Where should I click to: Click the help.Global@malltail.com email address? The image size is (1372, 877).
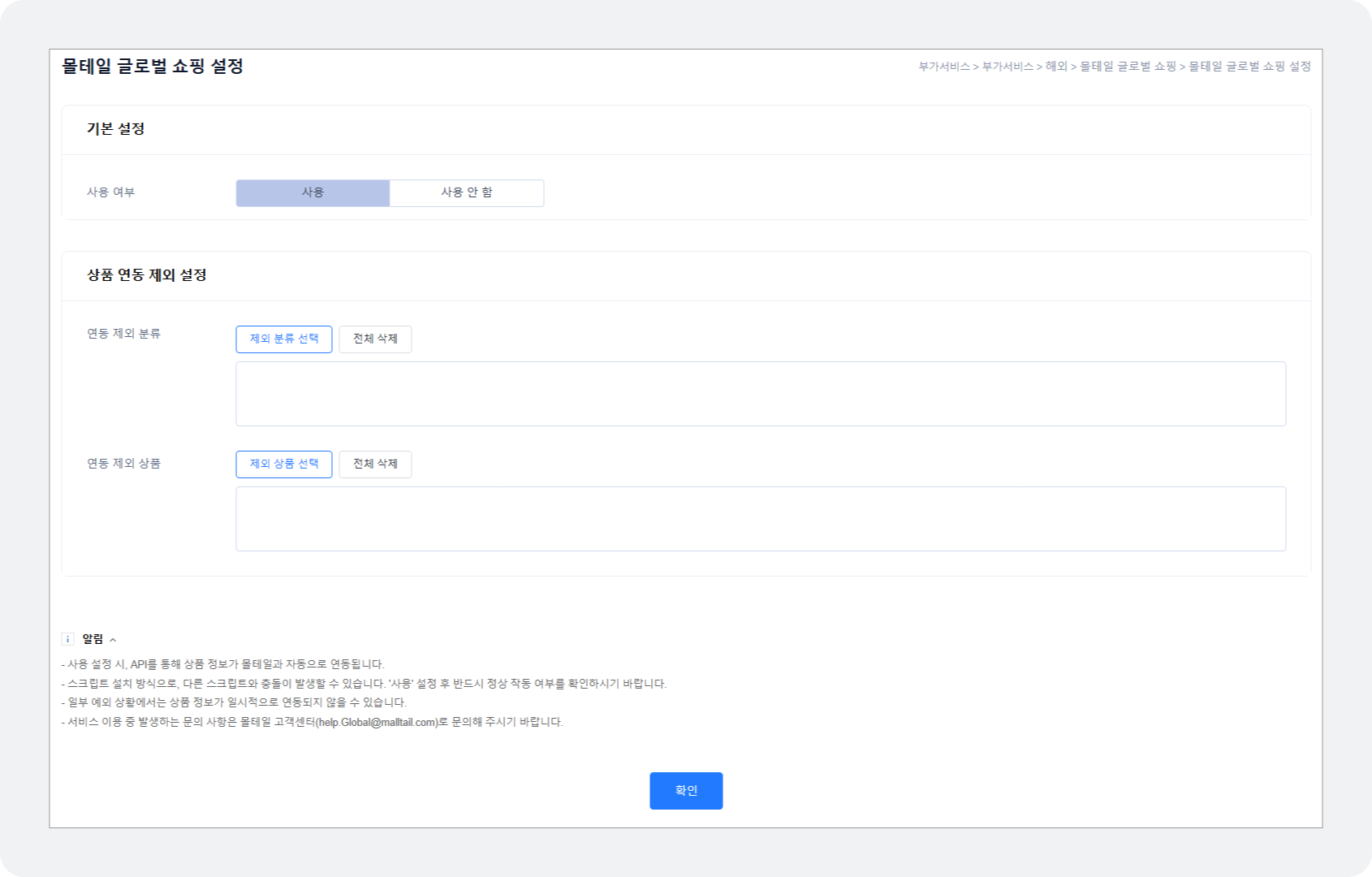(x=378, y=722)
